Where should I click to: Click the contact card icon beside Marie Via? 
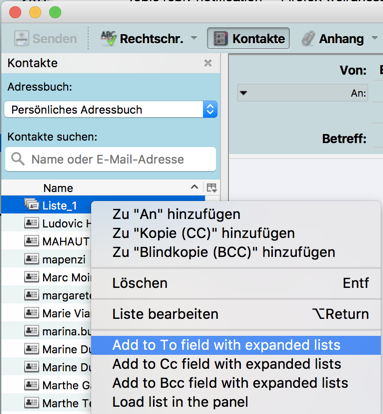tap(31, 313)
